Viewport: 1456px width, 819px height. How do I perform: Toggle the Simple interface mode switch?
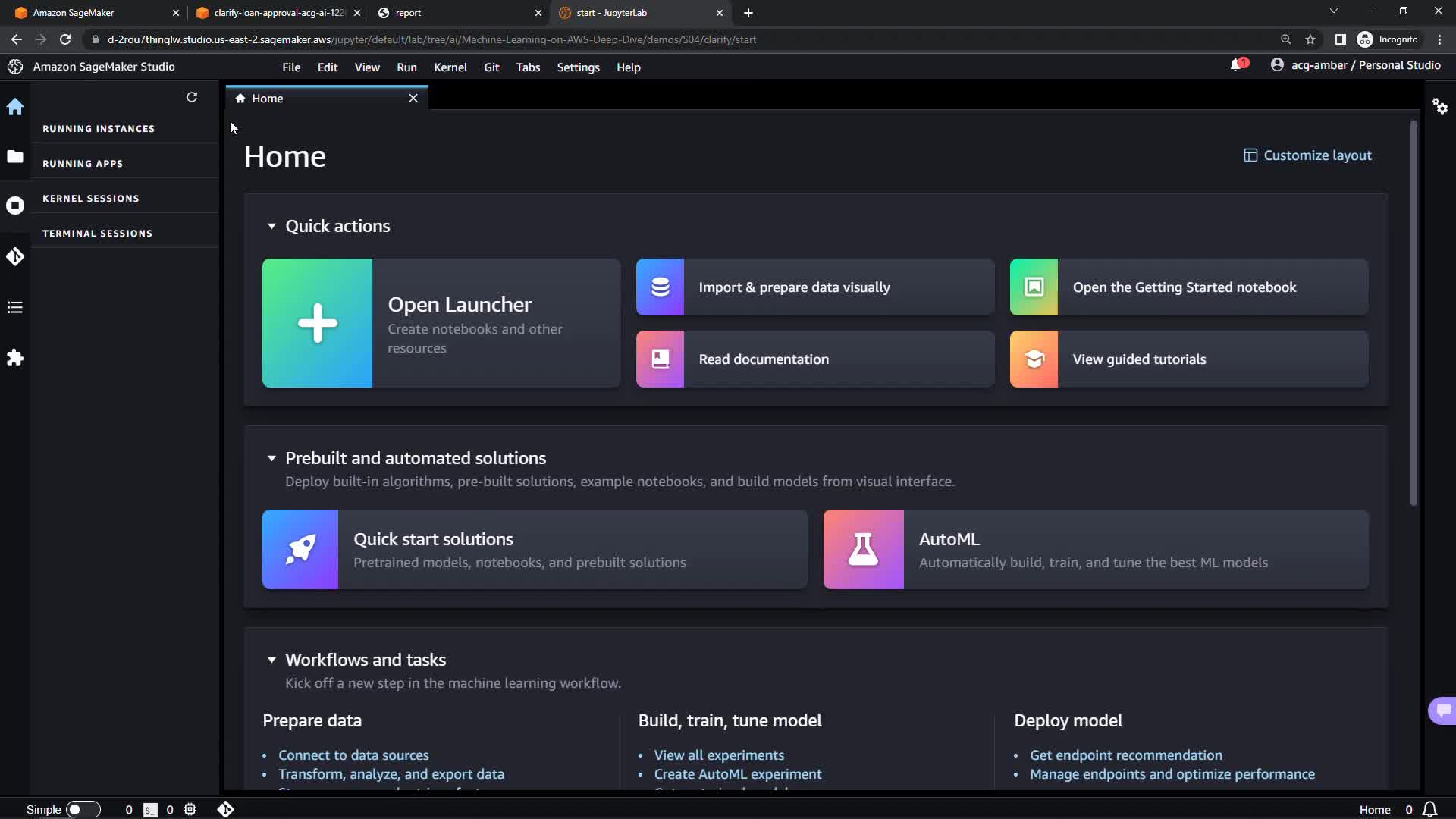[83, 809]
